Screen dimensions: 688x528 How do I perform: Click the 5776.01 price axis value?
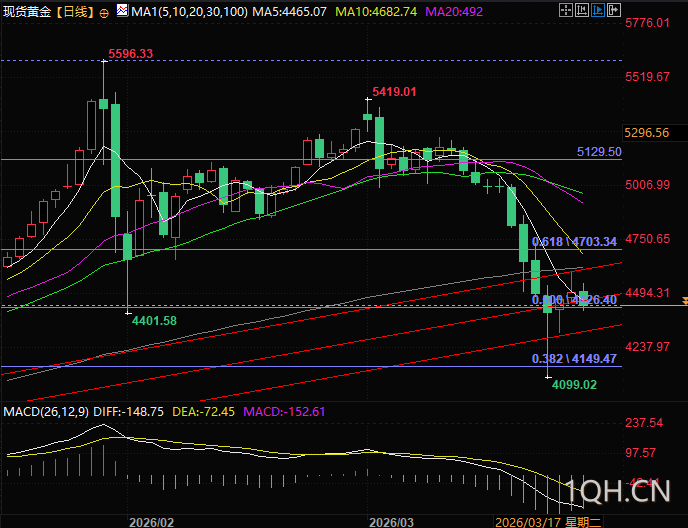tap(647, 23)
